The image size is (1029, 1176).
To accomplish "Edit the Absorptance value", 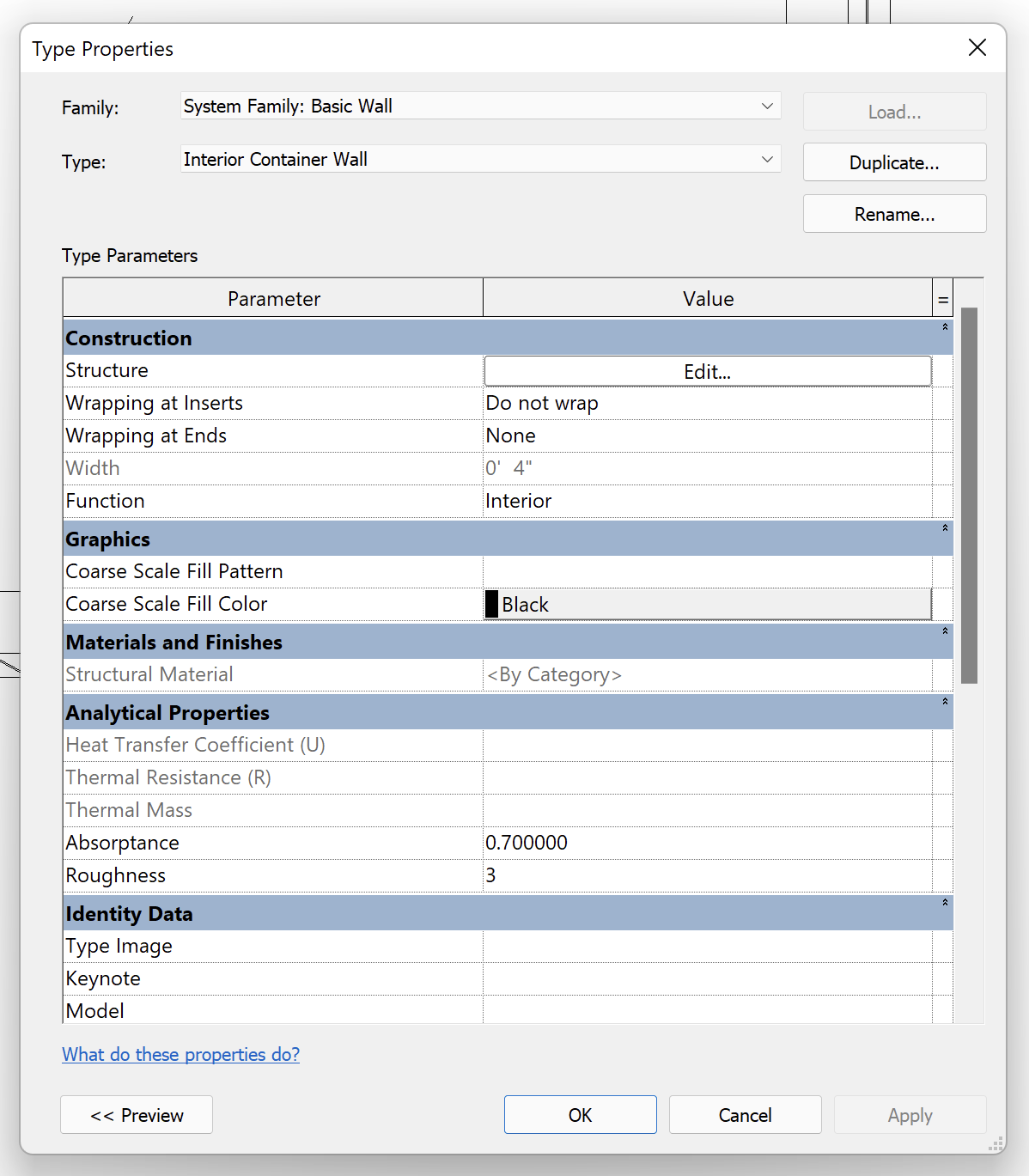I will [x=707, y=843].
